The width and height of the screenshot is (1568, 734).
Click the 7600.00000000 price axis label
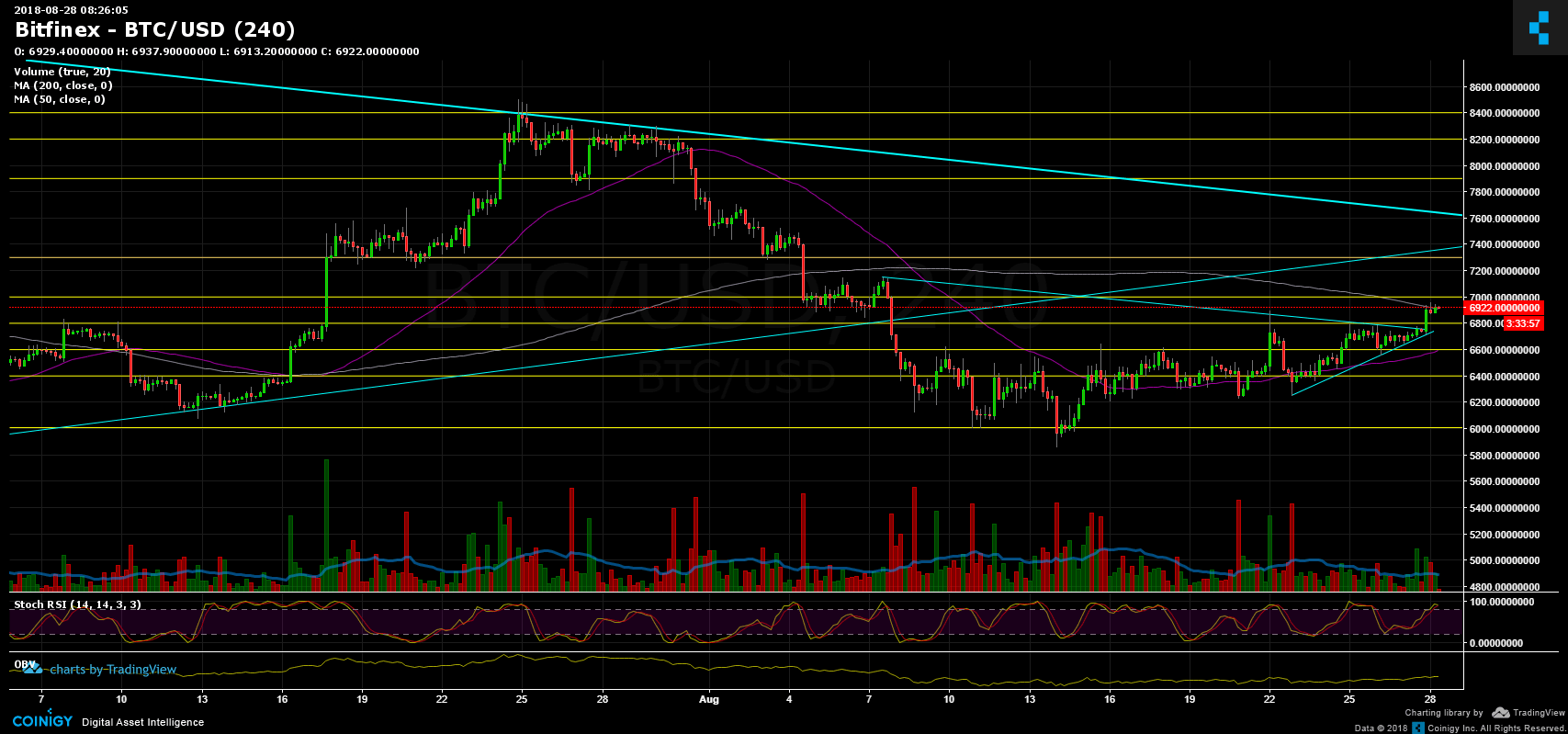pyautogui.click(x=1504, y=219)
